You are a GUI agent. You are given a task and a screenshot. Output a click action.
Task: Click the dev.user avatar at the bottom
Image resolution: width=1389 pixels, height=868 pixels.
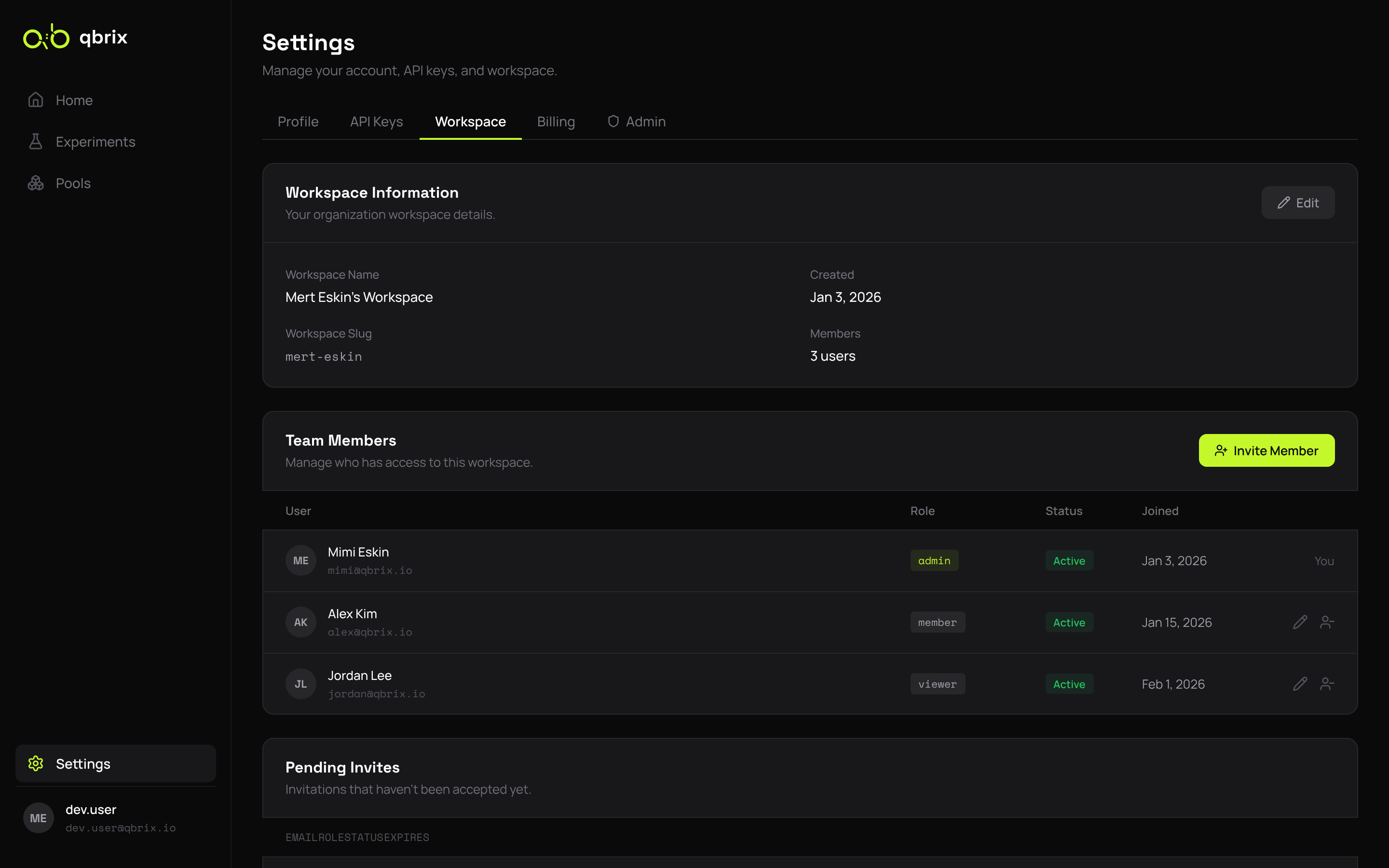point(38,817)
